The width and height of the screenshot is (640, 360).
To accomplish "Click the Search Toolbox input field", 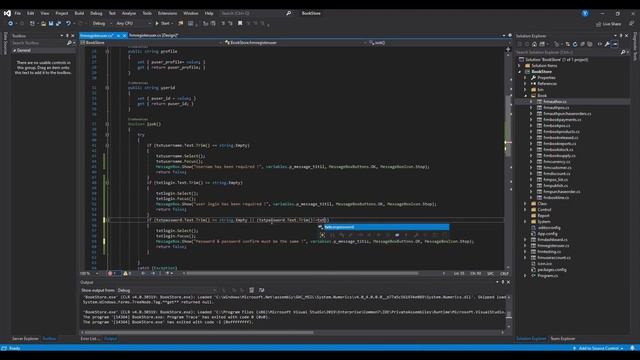I will click(x=39, y=43).
